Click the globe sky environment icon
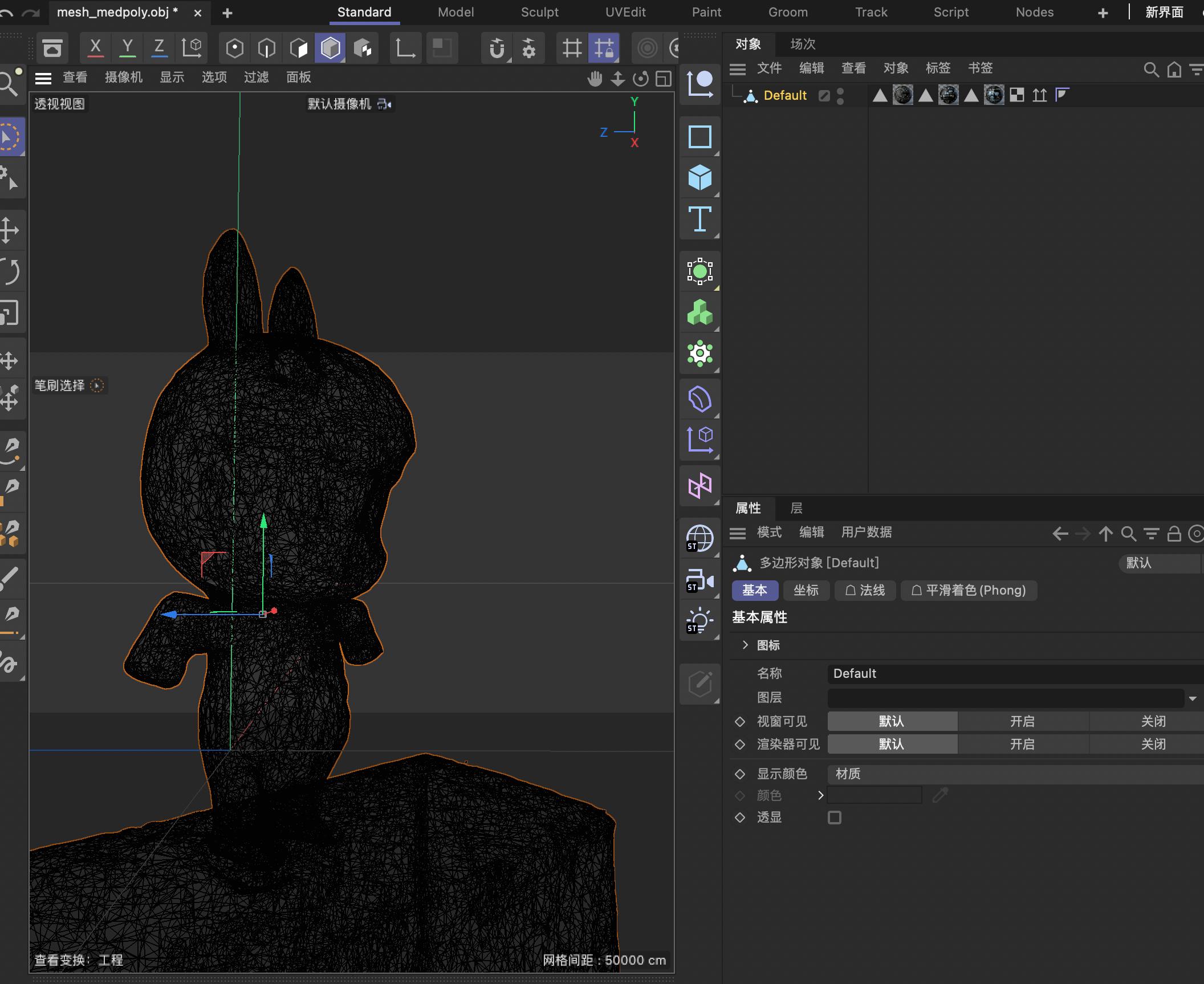Viewport: 1204px width, 984px height. [700, 538]
